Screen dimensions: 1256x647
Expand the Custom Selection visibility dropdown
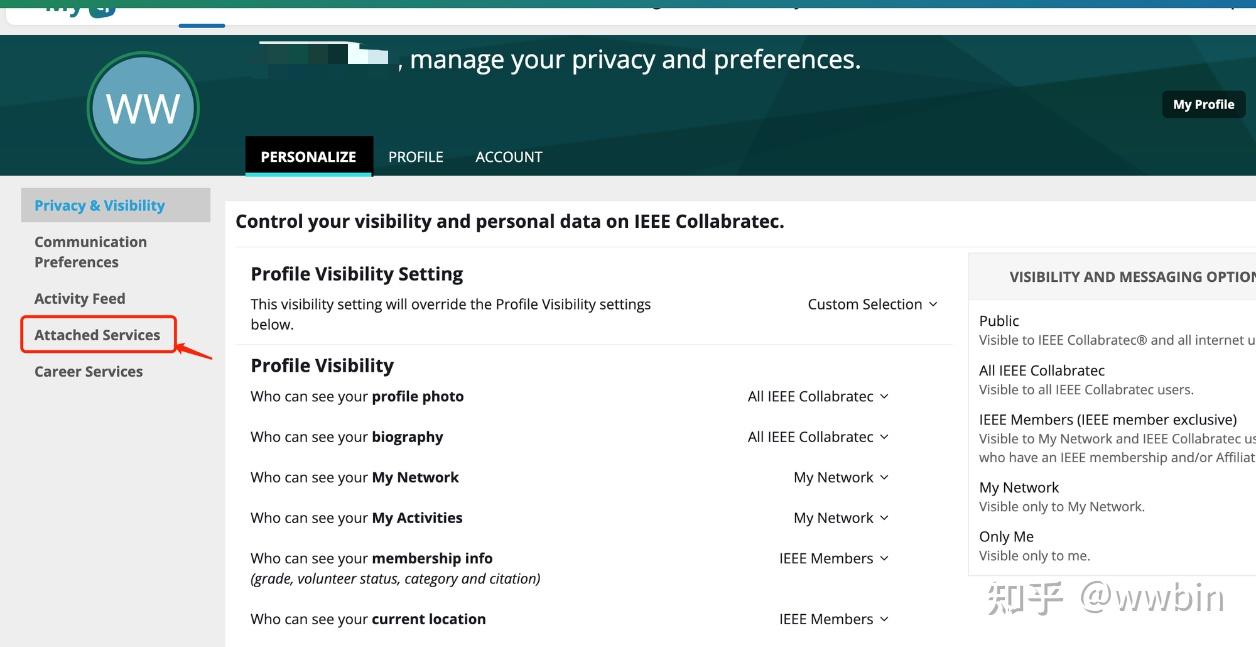click(x=873, y=304)
